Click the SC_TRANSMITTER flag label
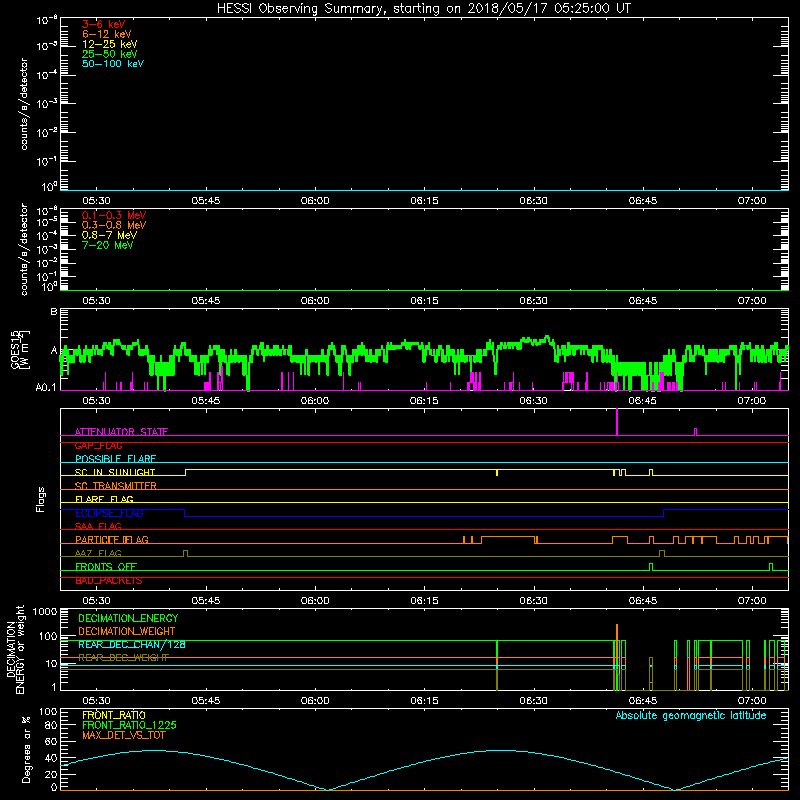Viewport: 800px width, 800px height. coord(115,486)
